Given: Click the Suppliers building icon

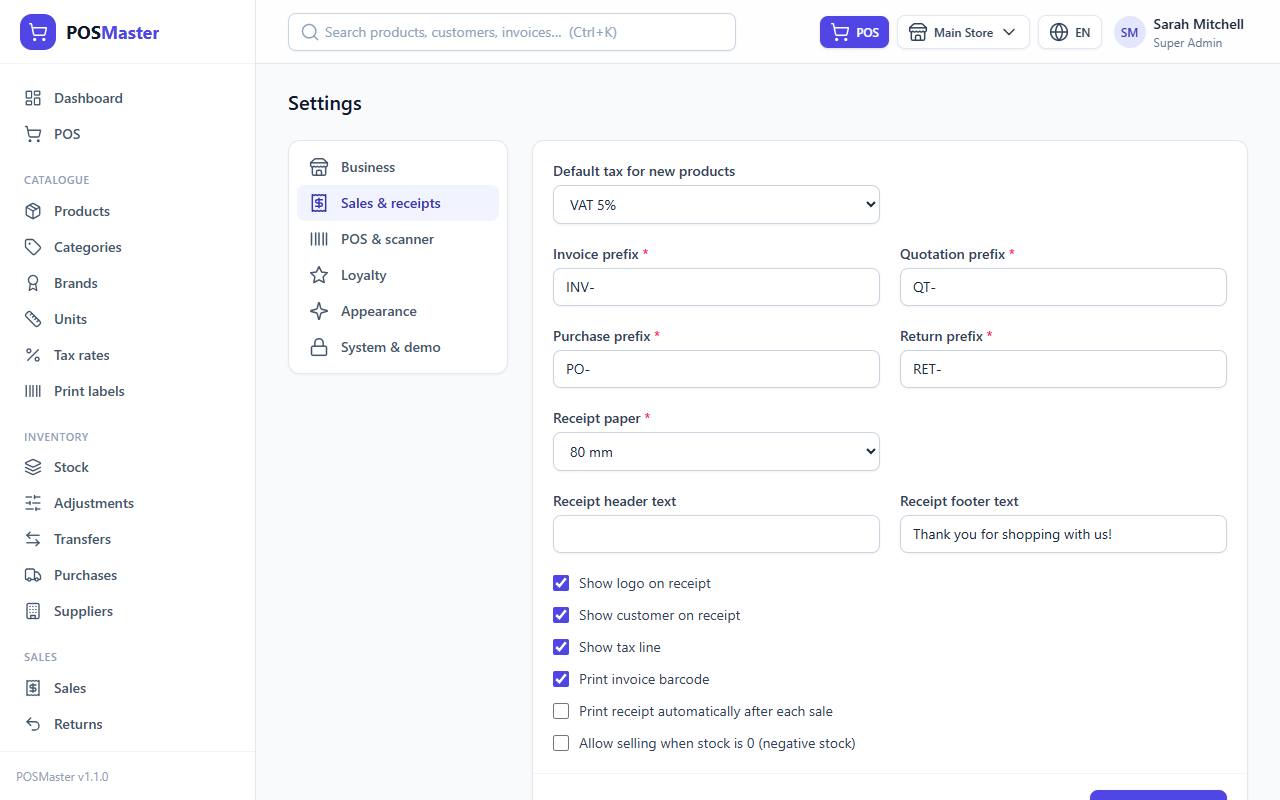Looking at the screenshot, I should (x=33, y=611).
